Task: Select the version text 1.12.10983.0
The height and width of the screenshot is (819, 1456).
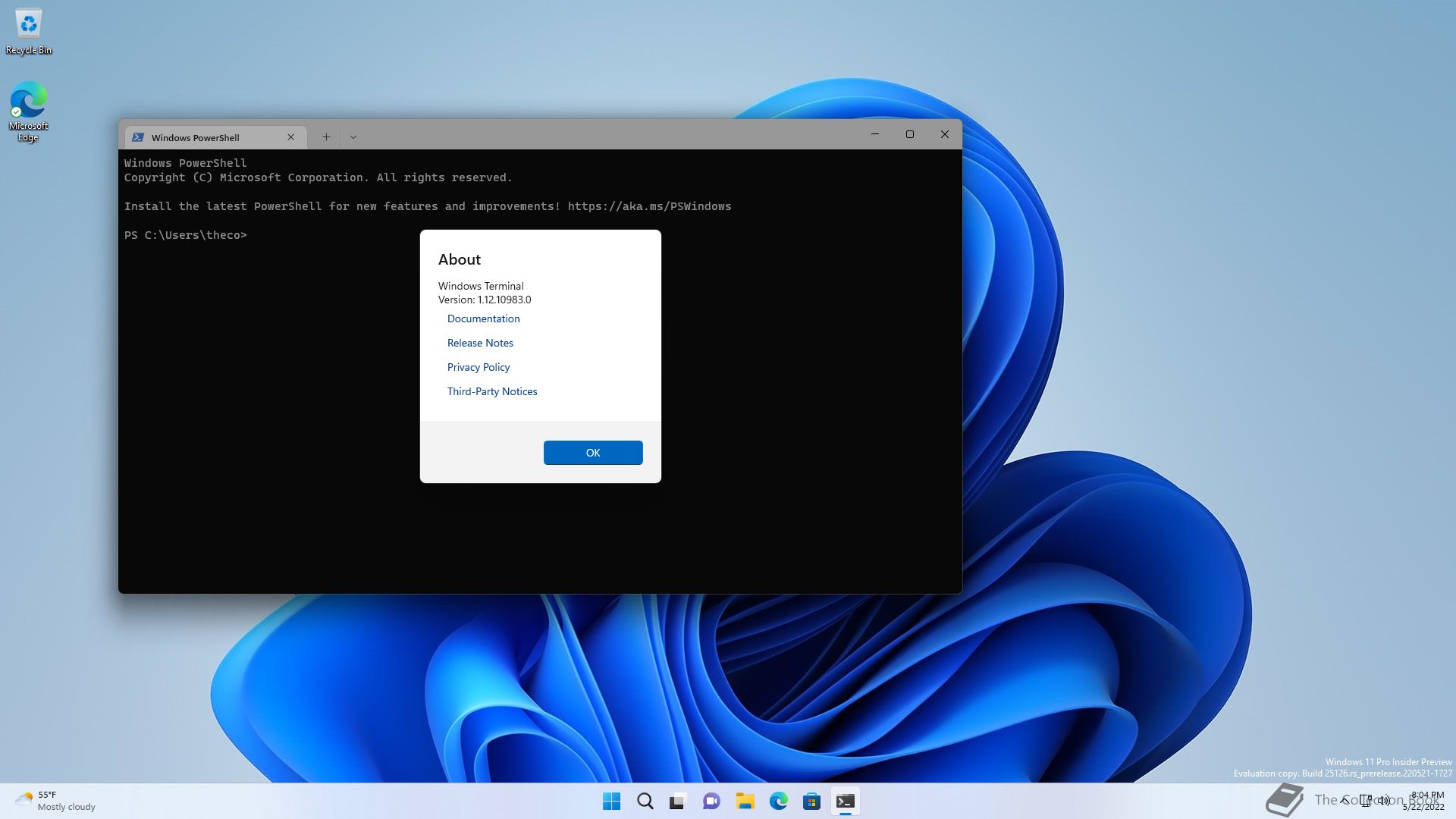Action: pos(504,300)
